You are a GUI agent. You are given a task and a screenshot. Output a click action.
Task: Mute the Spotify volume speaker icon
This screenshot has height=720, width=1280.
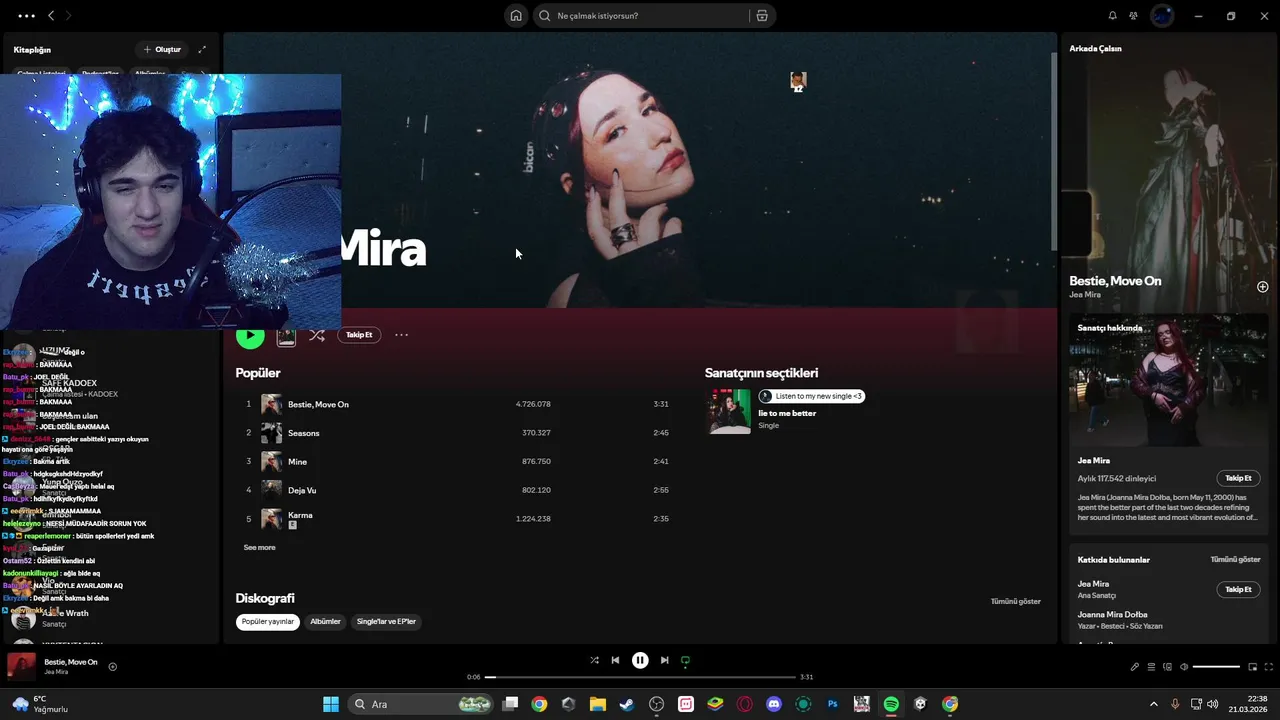(x=1184, y=667)
